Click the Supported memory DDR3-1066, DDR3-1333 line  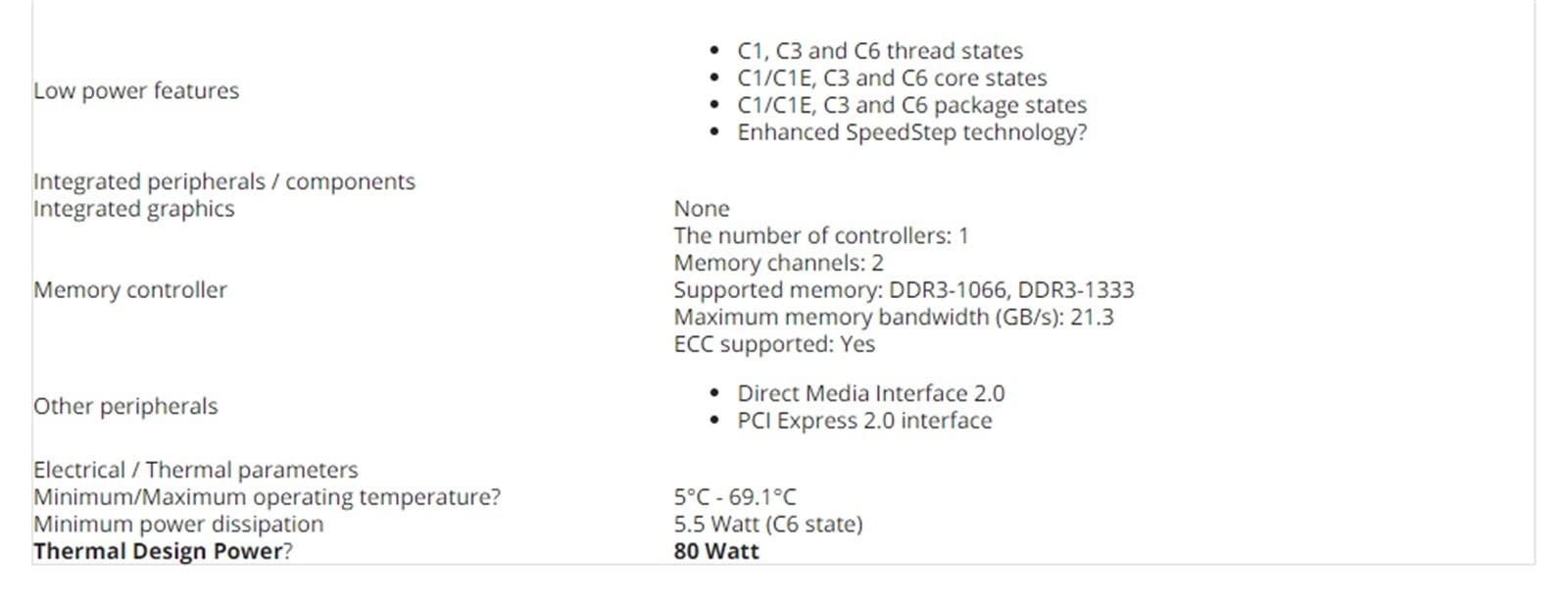click(904, 290)
